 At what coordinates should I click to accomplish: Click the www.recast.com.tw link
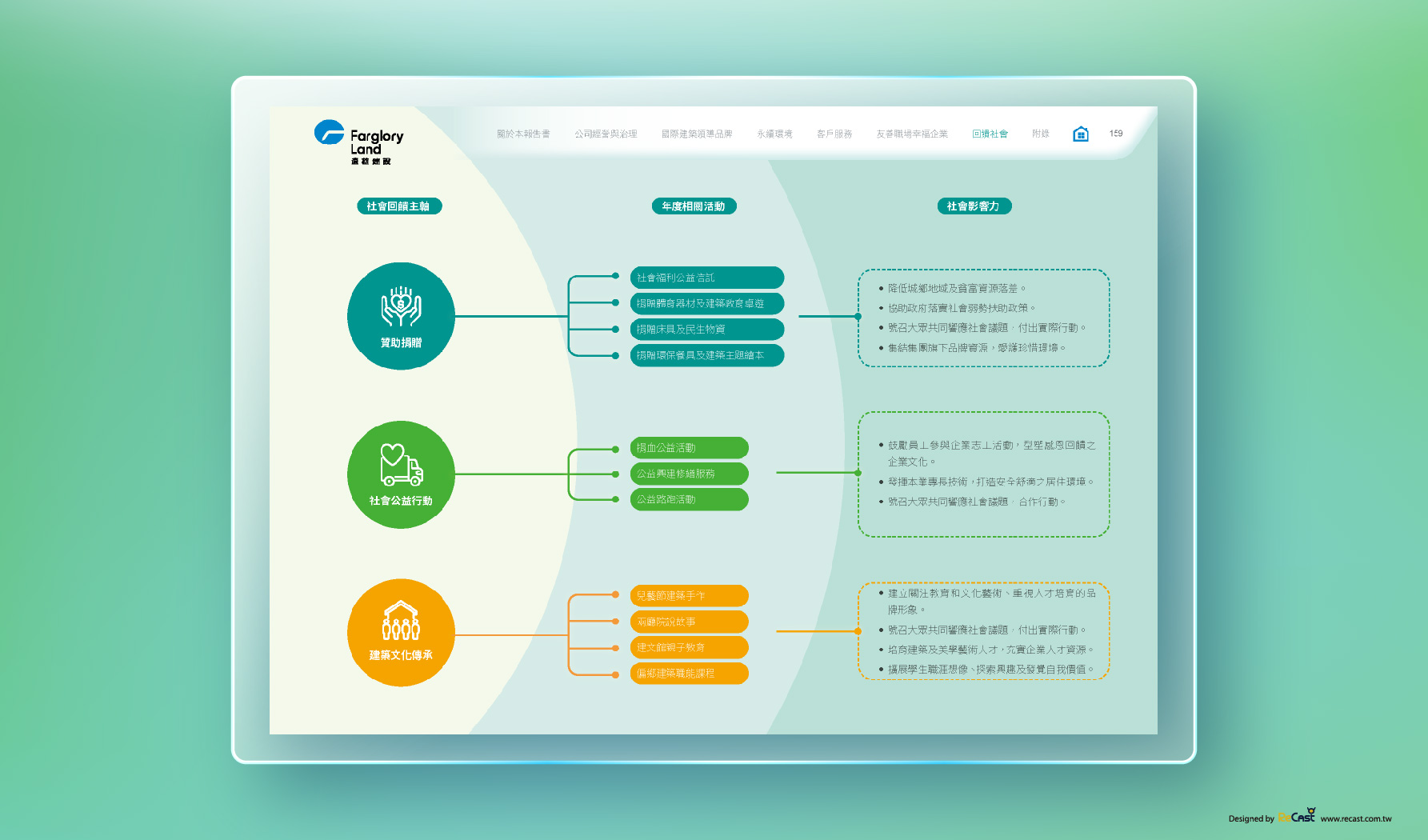click(1356, 818)
